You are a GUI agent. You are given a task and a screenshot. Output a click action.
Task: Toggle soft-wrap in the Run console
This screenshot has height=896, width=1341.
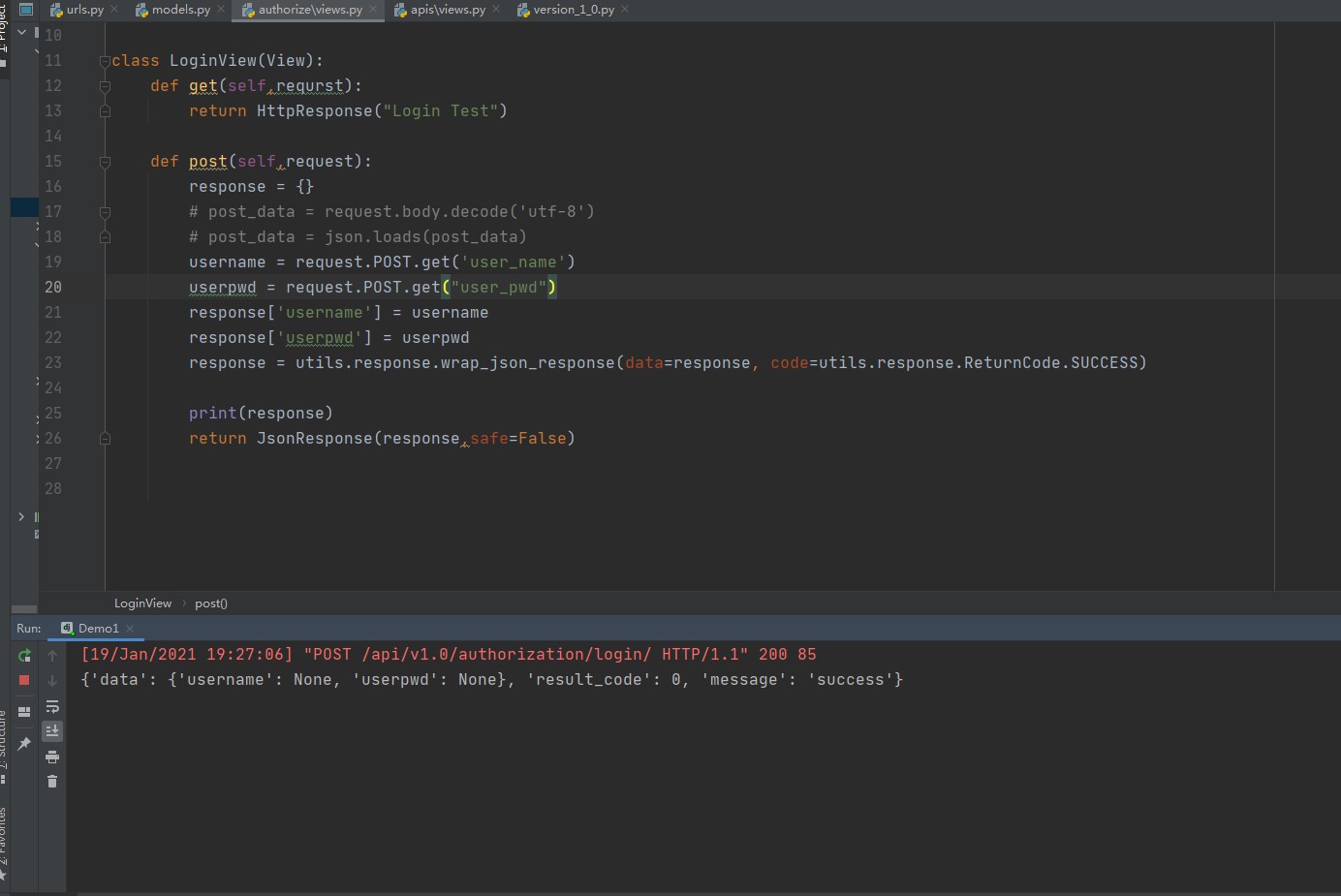[52, 706]
